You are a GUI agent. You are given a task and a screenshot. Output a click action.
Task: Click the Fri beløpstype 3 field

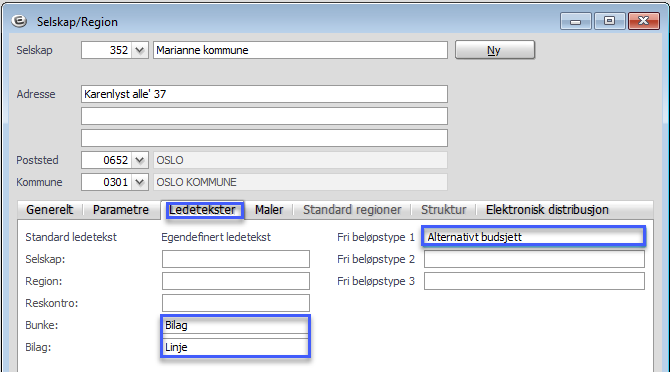534,281
